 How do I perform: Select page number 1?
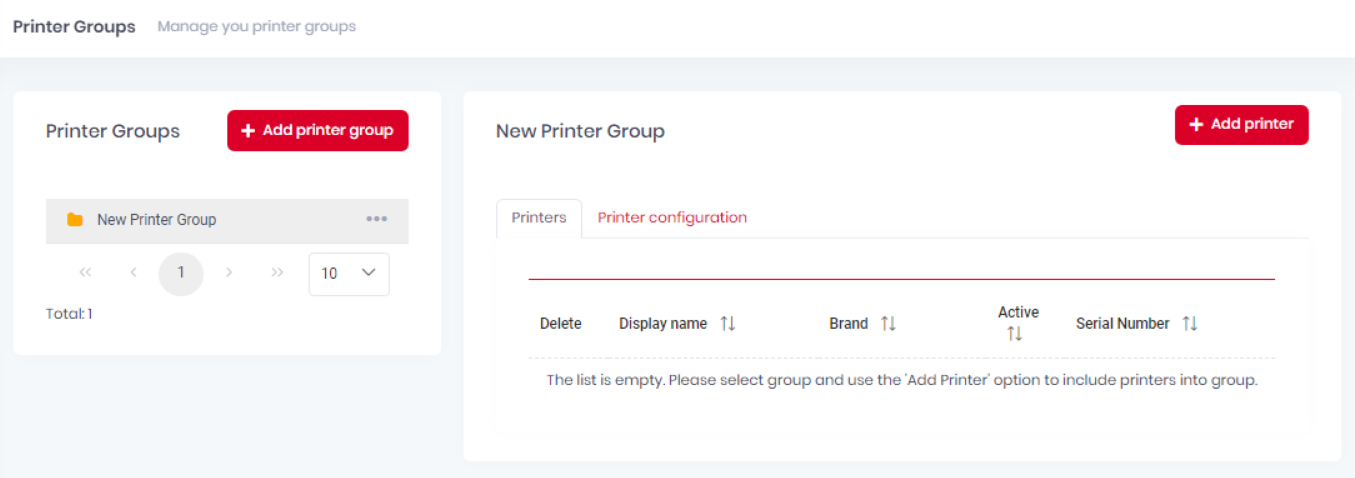tap(181, 273)
